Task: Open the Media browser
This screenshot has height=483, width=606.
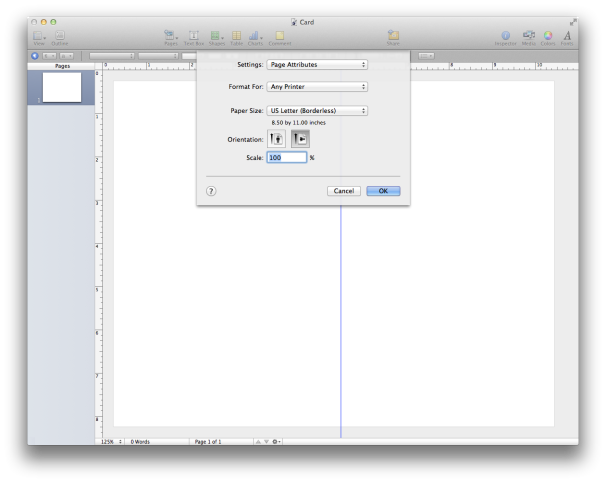Action: [529, 37]
